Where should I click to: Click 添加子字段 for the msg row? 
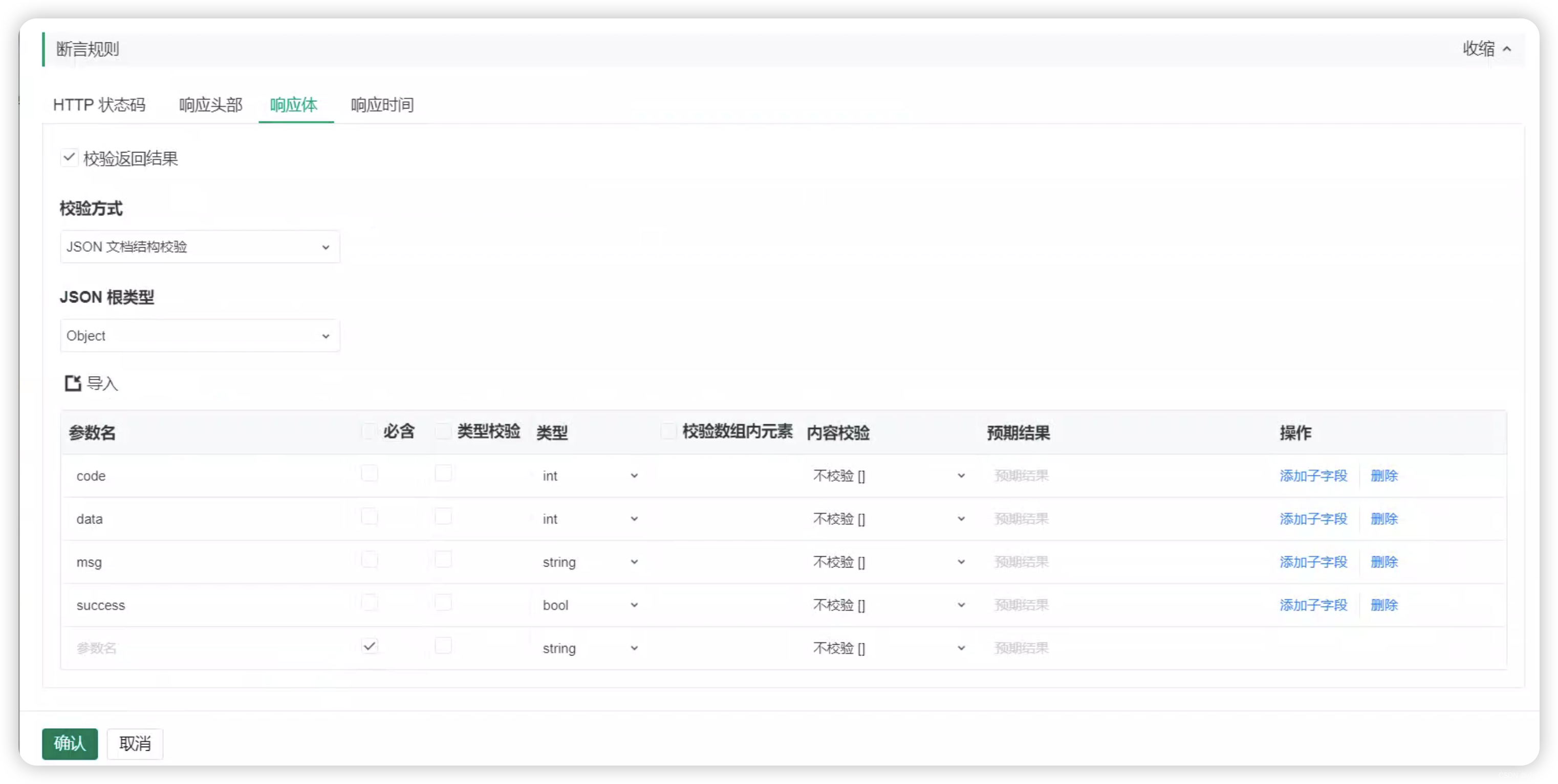tap(1313, 562)
